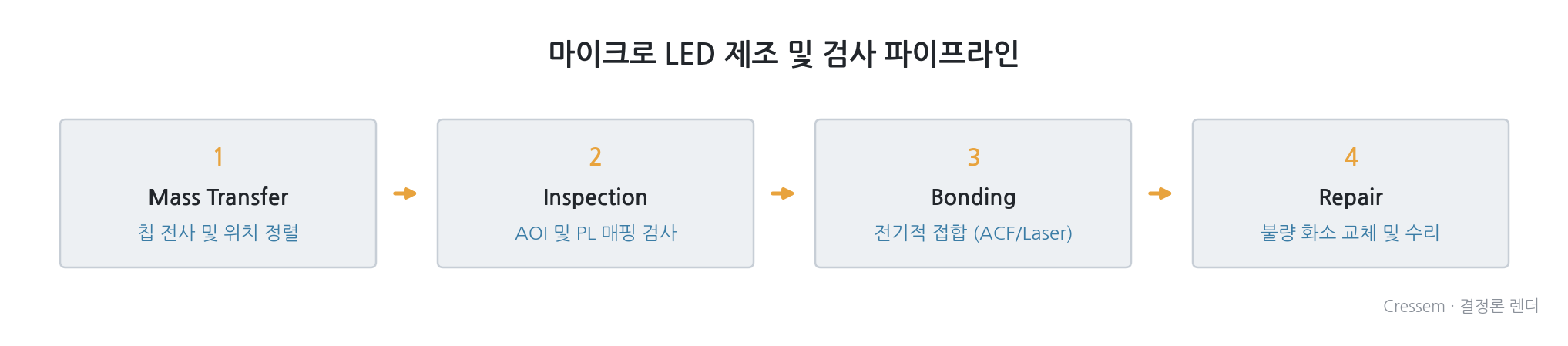
Task: Click the arrow between Inspection and Bonding
Action: pyautogui.click(x=782, y=193)
